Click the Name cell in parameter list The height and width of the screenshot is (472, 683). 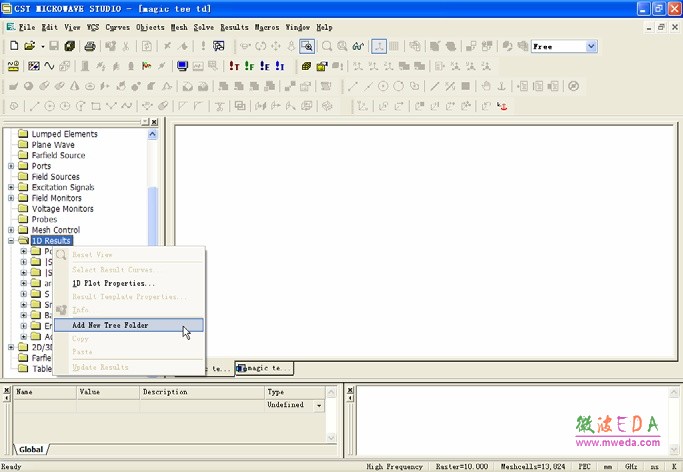click(x=45, y=405)
